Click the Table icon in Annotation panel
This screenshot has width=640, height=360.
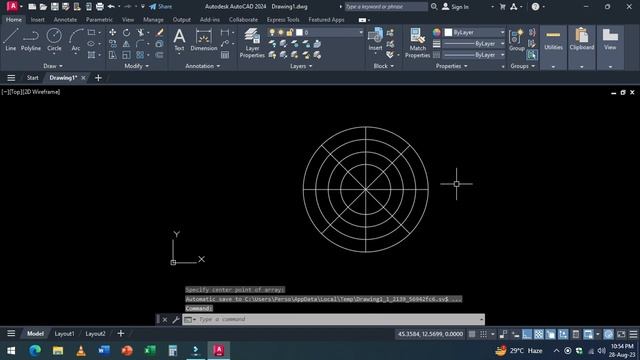pyautogui.click(x=225, y=55)
